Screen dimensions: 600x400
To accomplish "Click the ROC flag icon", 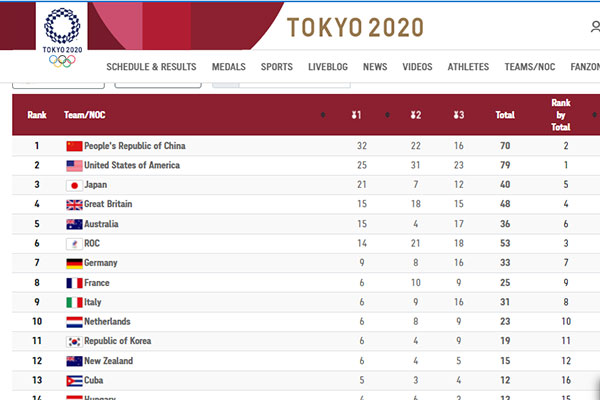I will pyautogui.click(x=74, y=244).
